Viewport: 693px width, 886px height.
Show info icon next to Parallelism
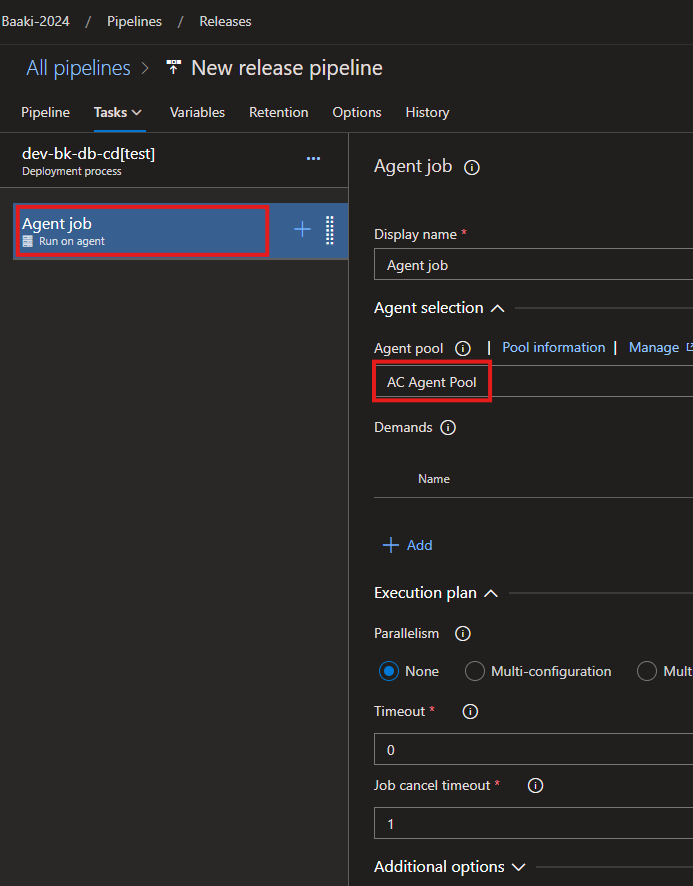[463, 633]
